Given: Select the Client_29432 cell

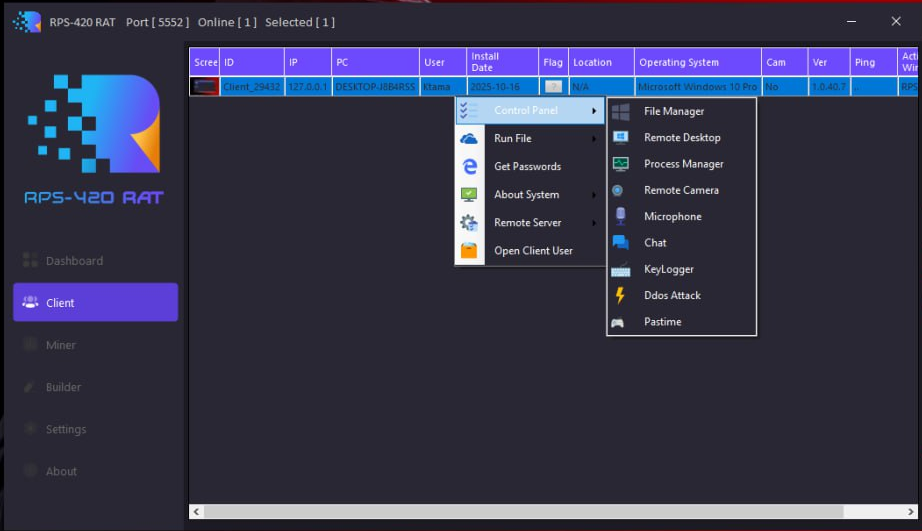Looking at the screenshot, I should click(252, 86).
